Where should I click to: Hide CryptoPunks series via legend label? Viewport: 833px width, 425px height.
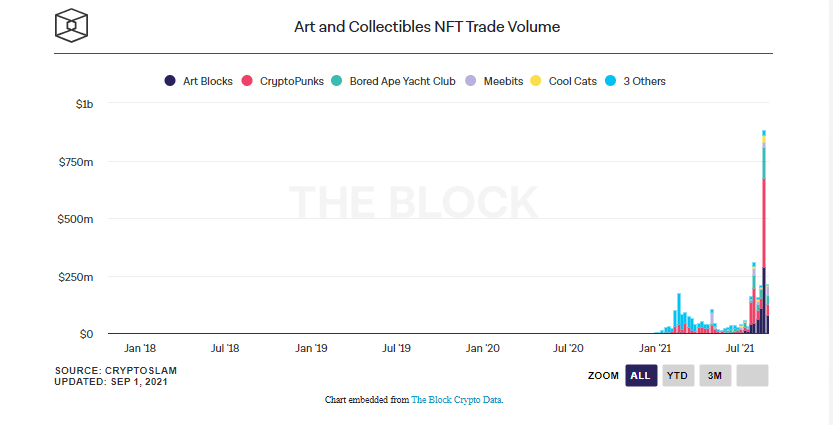coord(292,81)
